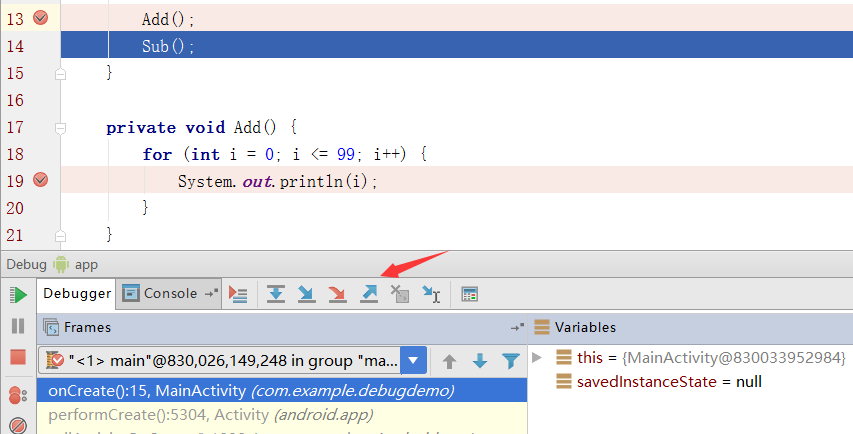Open View Breakpoints dialog
Viewport: 853px width, 434px height.
point(18,395)
